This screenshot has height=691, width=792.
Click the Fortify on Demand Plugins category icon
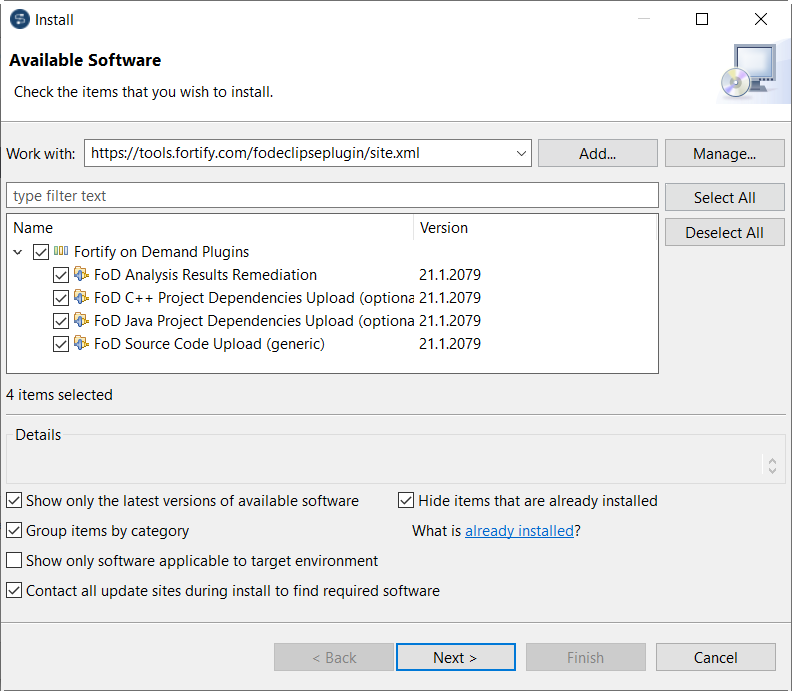61,252
